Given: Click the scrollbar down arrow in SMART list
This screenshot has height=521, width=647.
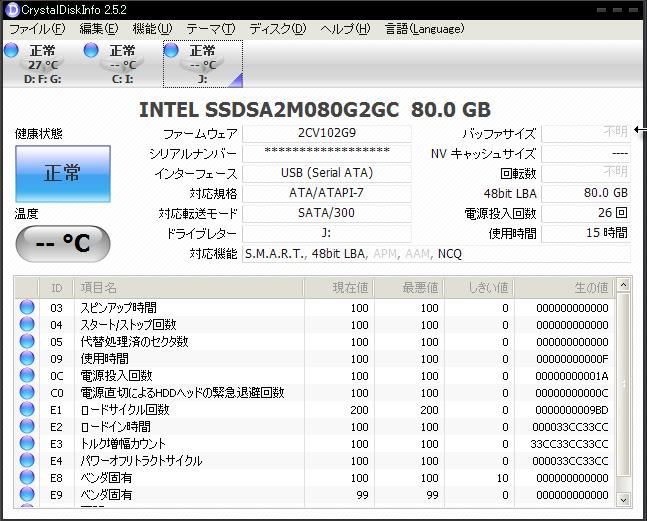Looking at the screenshot, I should [623, 500].
